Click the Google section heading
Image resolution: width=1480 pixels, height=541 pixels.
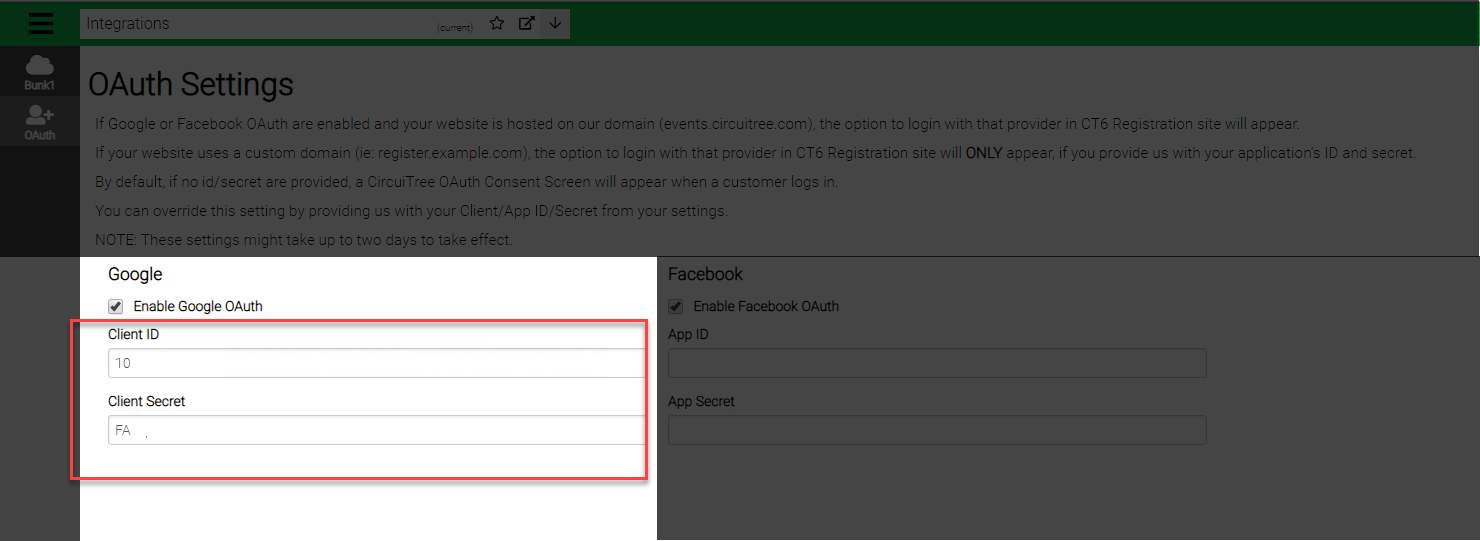[x=135, y=274]
